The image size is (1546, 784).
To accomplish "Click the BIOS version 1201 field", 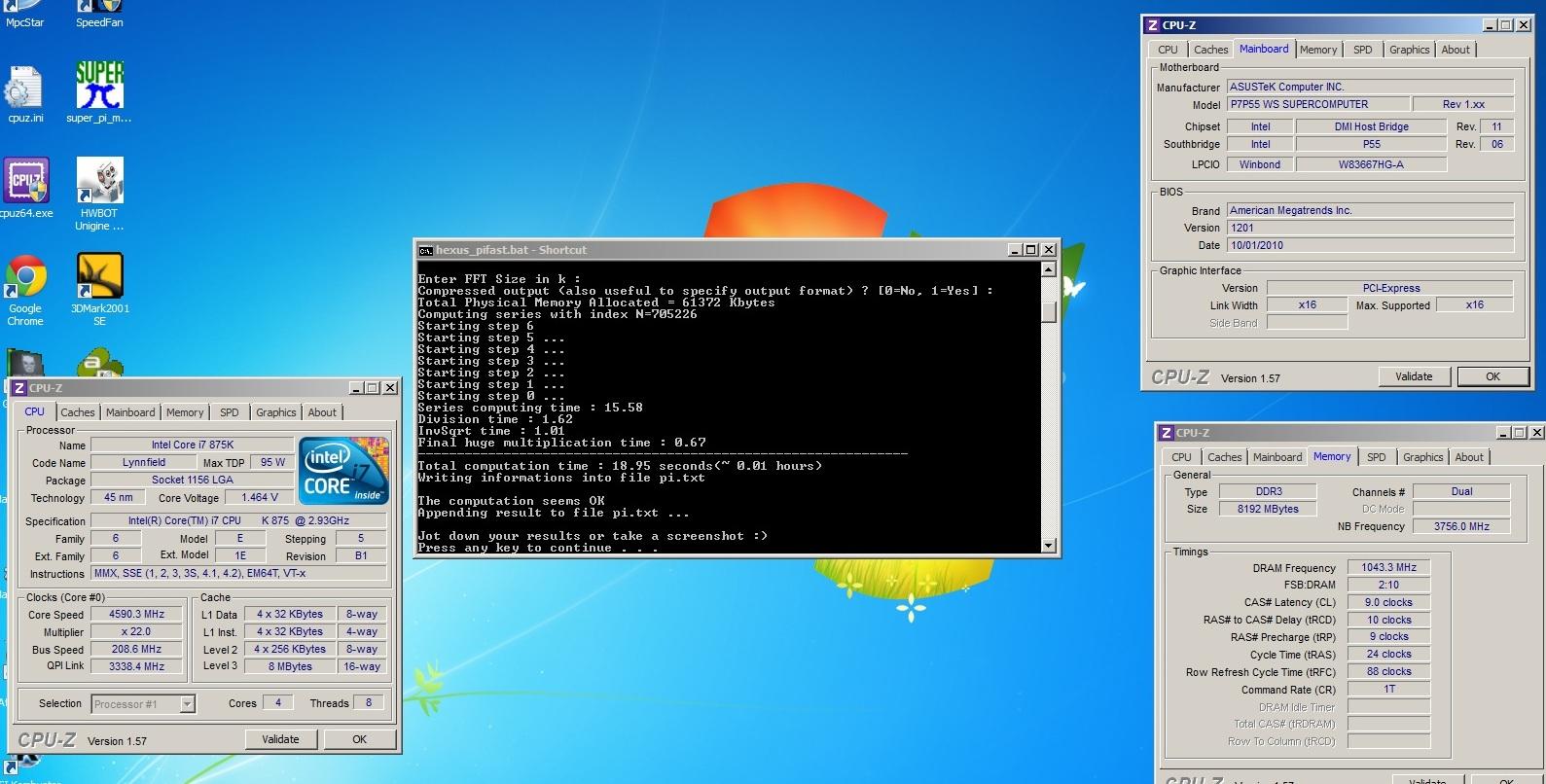I will (1370, 229).
